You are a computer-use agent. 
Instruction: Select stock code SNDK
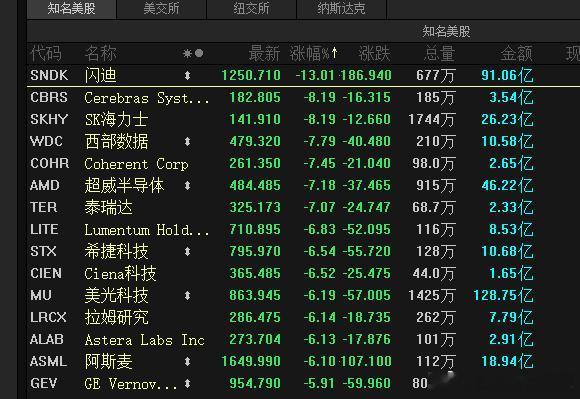click(x=49, y=75)
